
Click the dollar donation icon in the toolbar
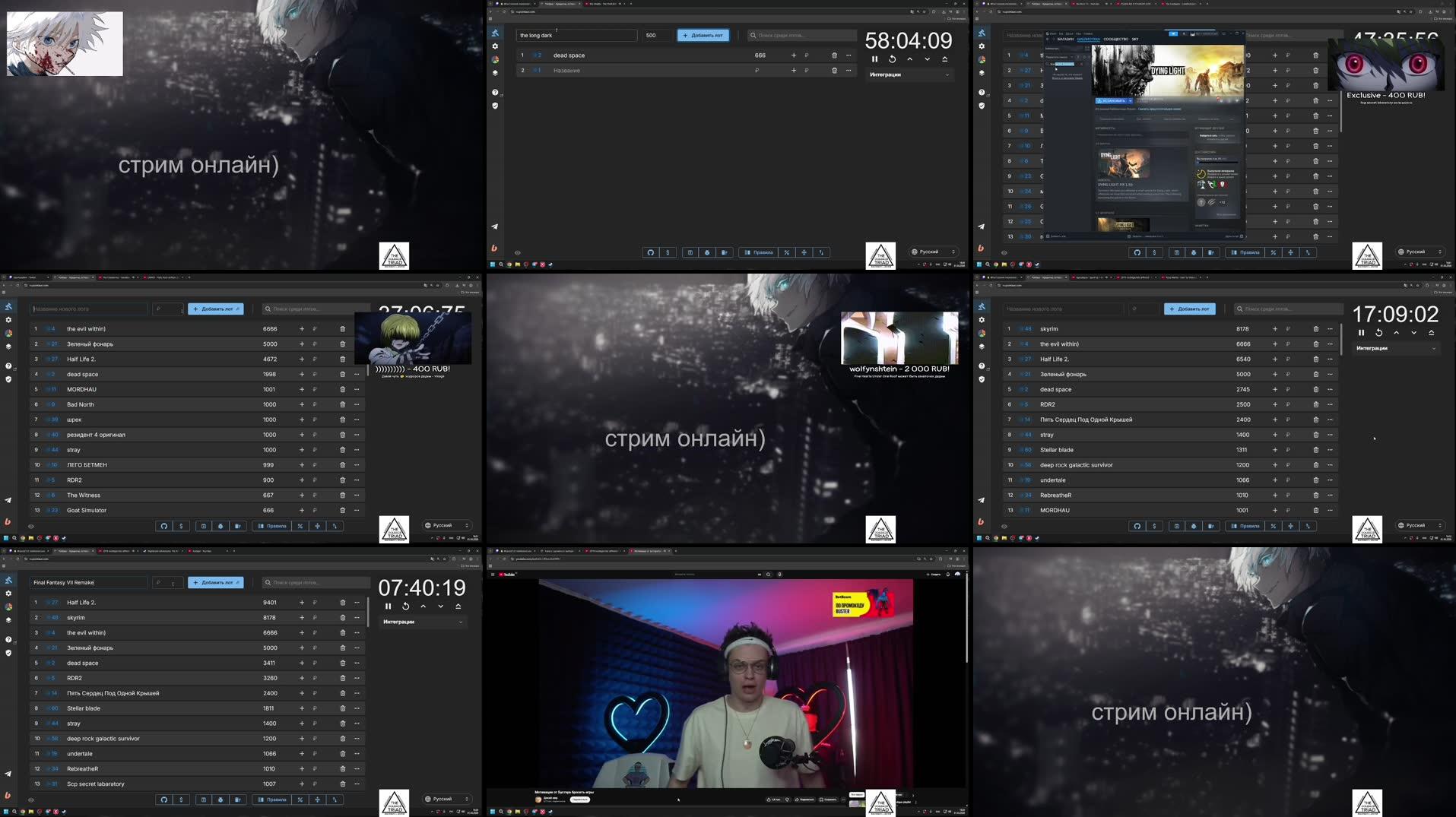668,252
